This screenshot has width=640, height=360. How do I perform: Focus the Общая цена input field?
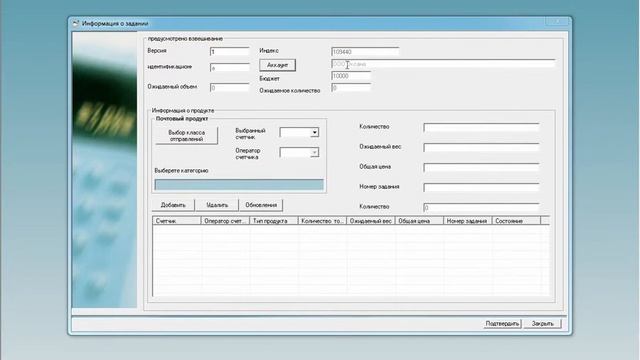481,167
